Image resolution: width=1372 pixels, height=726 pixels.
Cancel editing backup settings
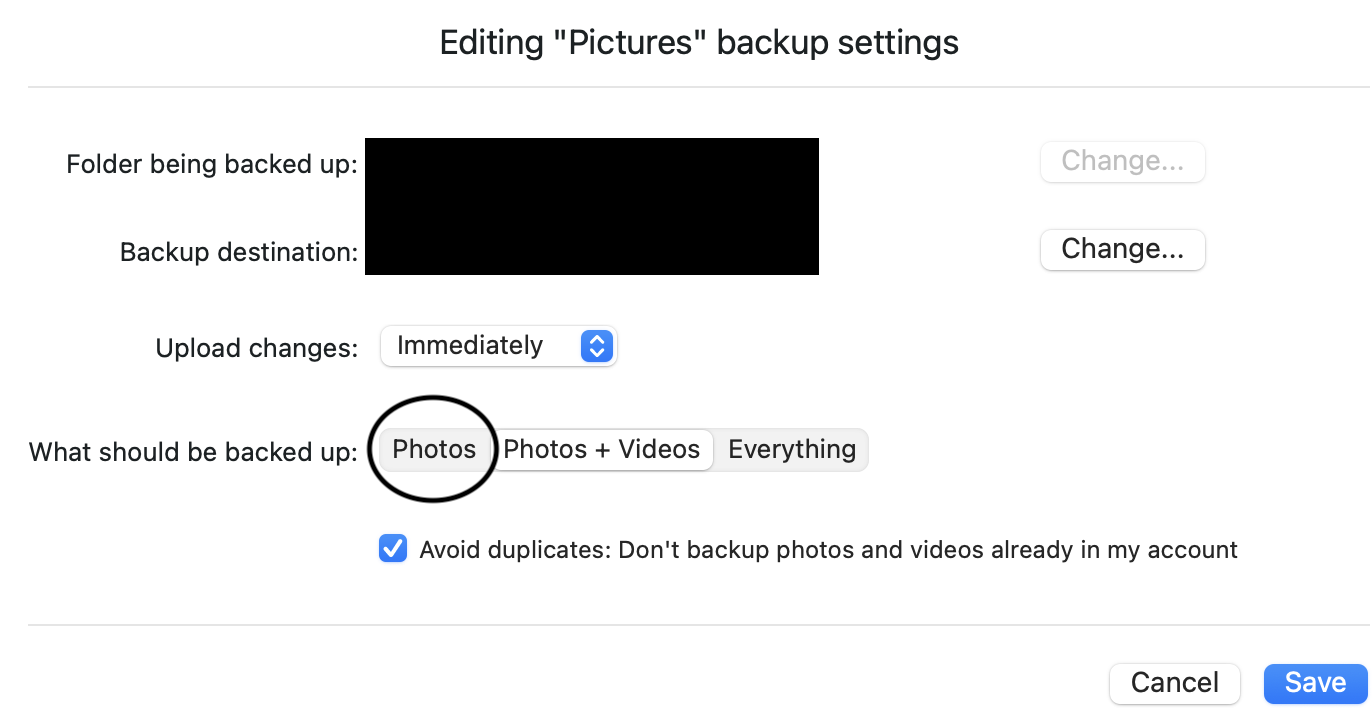coord(1174,683)
